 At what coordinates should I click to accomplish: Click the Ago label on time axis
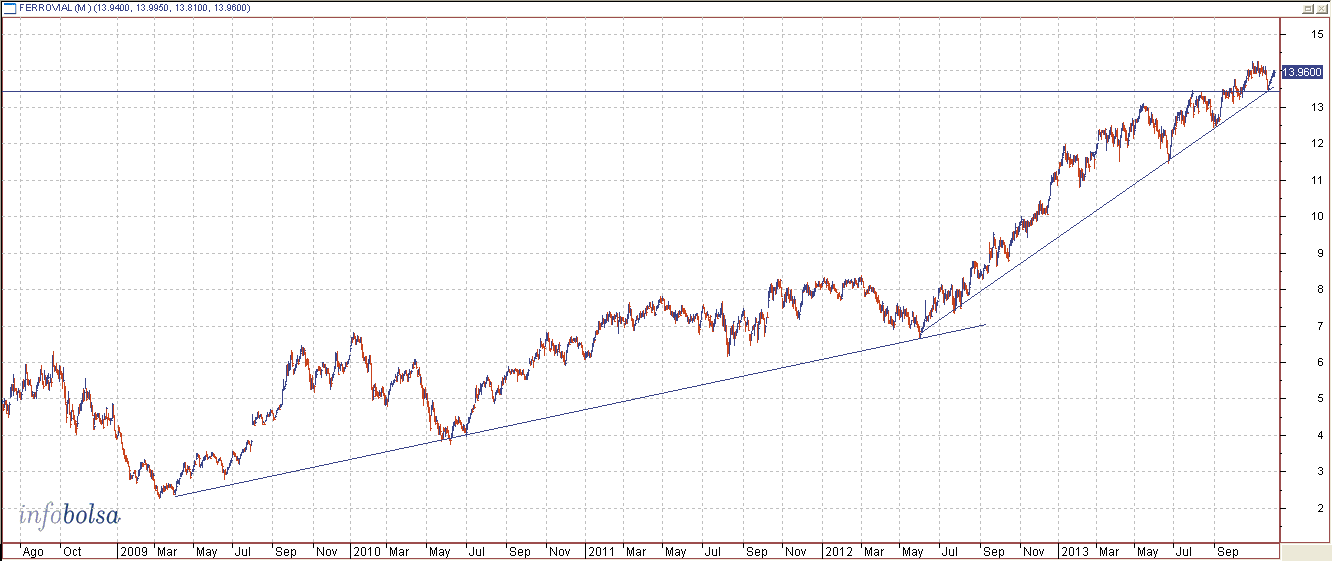(x=33, y=551)
